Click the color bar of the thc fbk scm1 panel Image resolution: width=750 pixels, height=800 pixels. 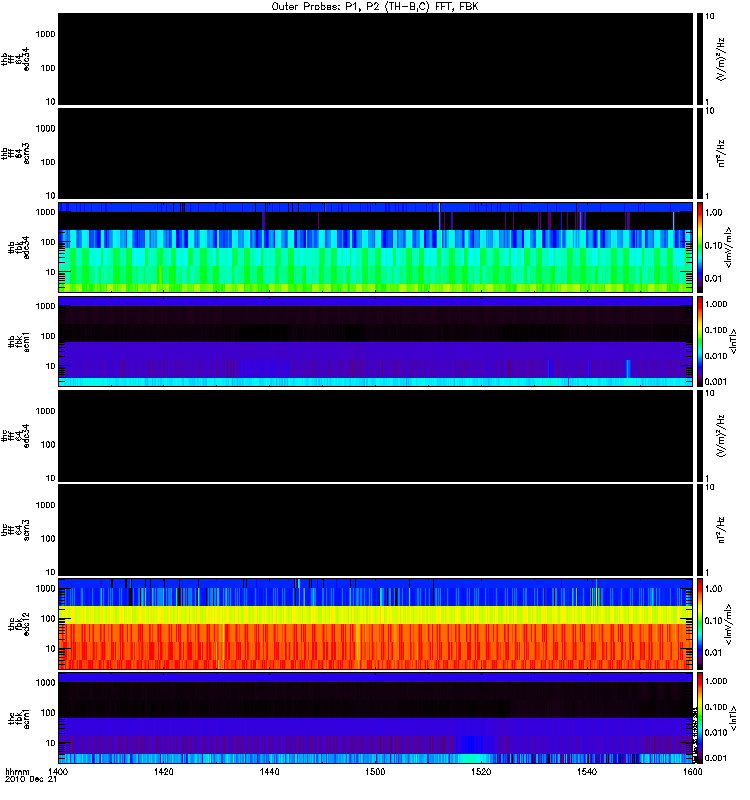click(700, 717)
